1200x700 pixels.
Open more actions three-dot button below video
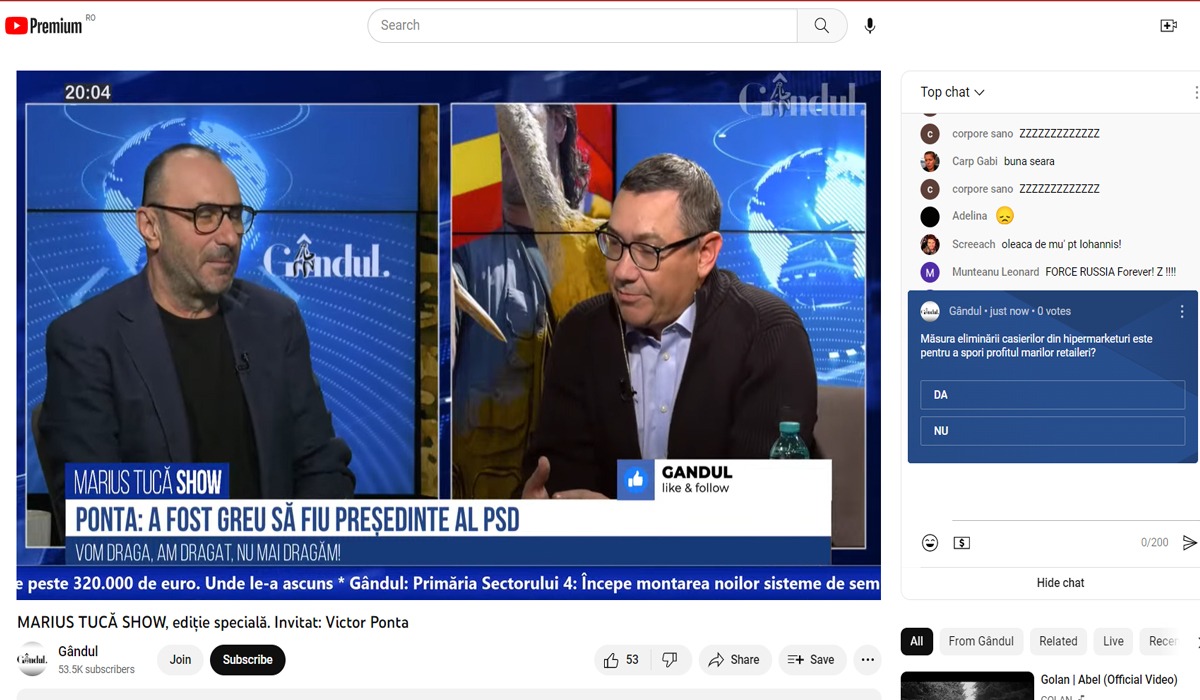pos(868,660)
